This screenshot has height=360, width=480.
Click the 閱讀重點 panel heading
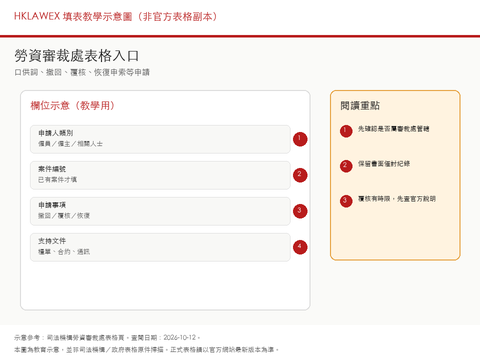(x=360, y=106)
